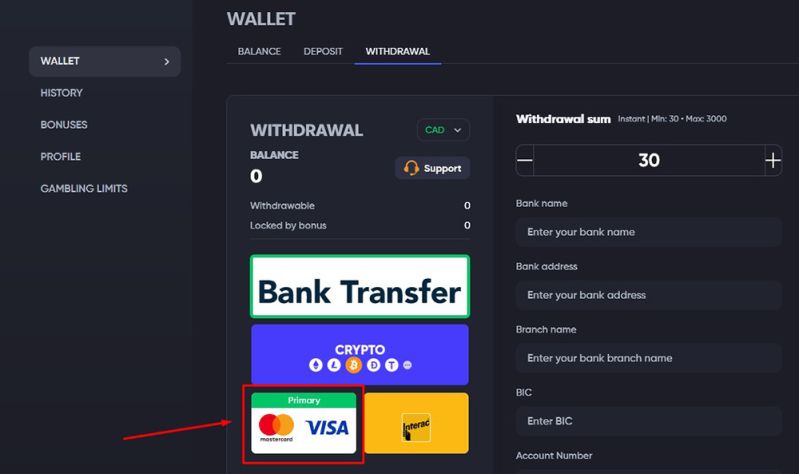Screen dimensions: 799x474
Task: Click the Bank name input field
Action: point(649,232)
